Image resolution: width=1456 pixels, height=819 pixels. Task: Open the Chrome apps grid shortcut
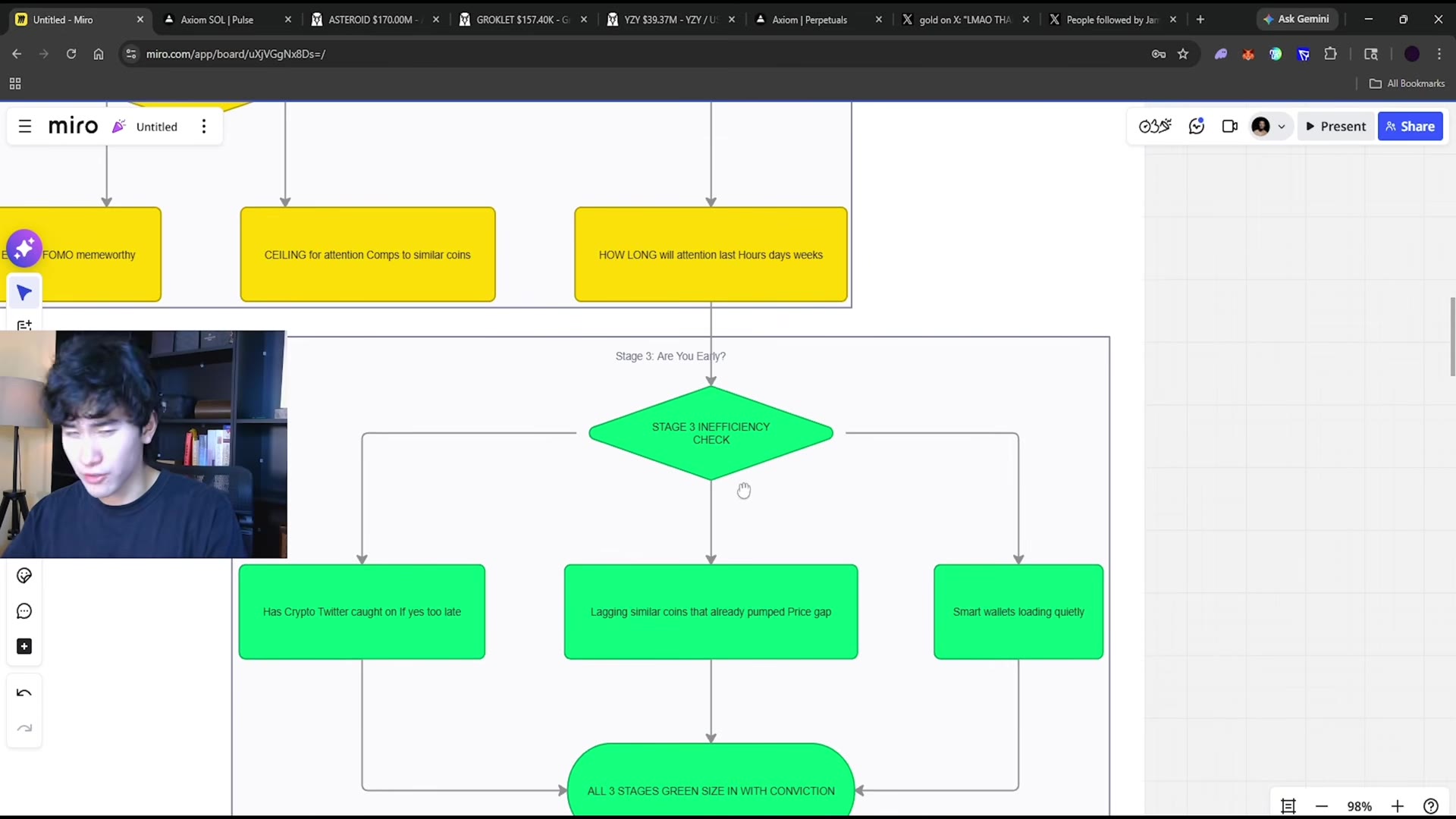(x=15, y=83)
